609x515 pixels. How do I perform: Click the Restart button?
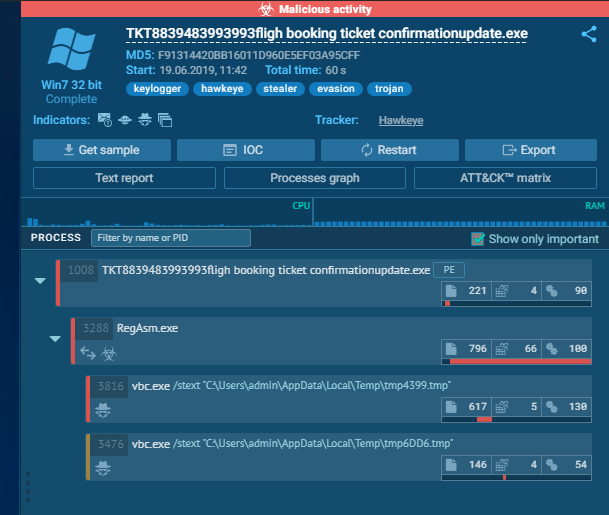point(390,150)
